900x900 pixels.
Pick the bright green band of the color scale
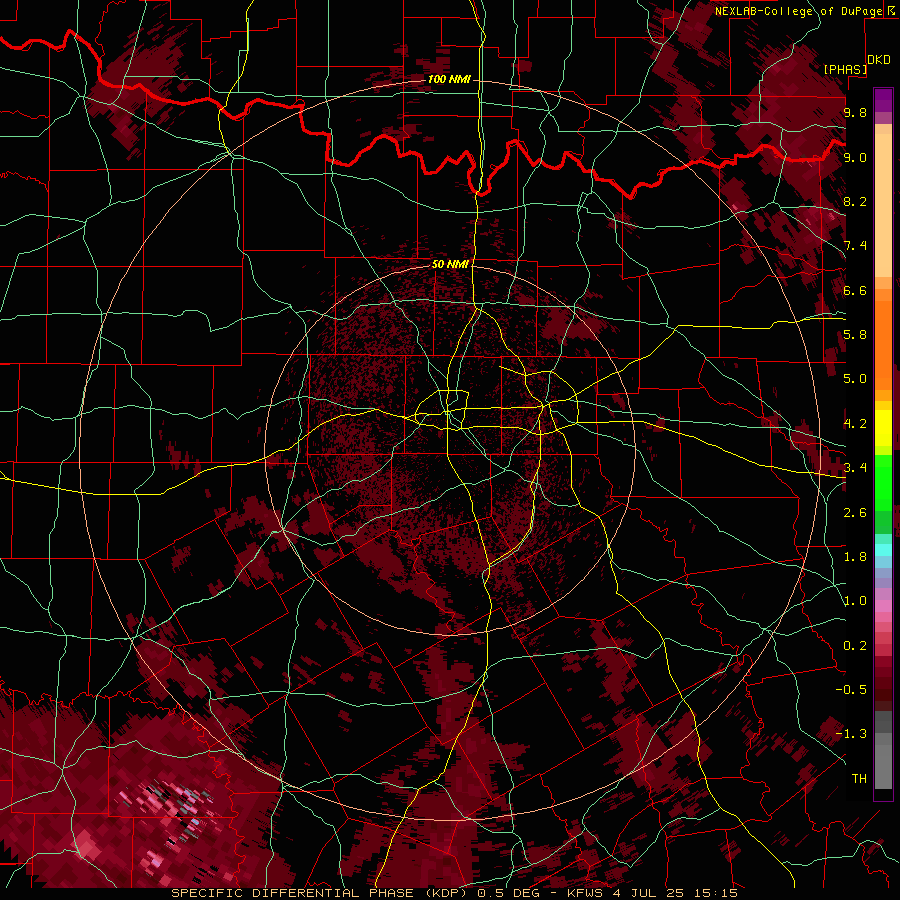(x=883, y=483)
